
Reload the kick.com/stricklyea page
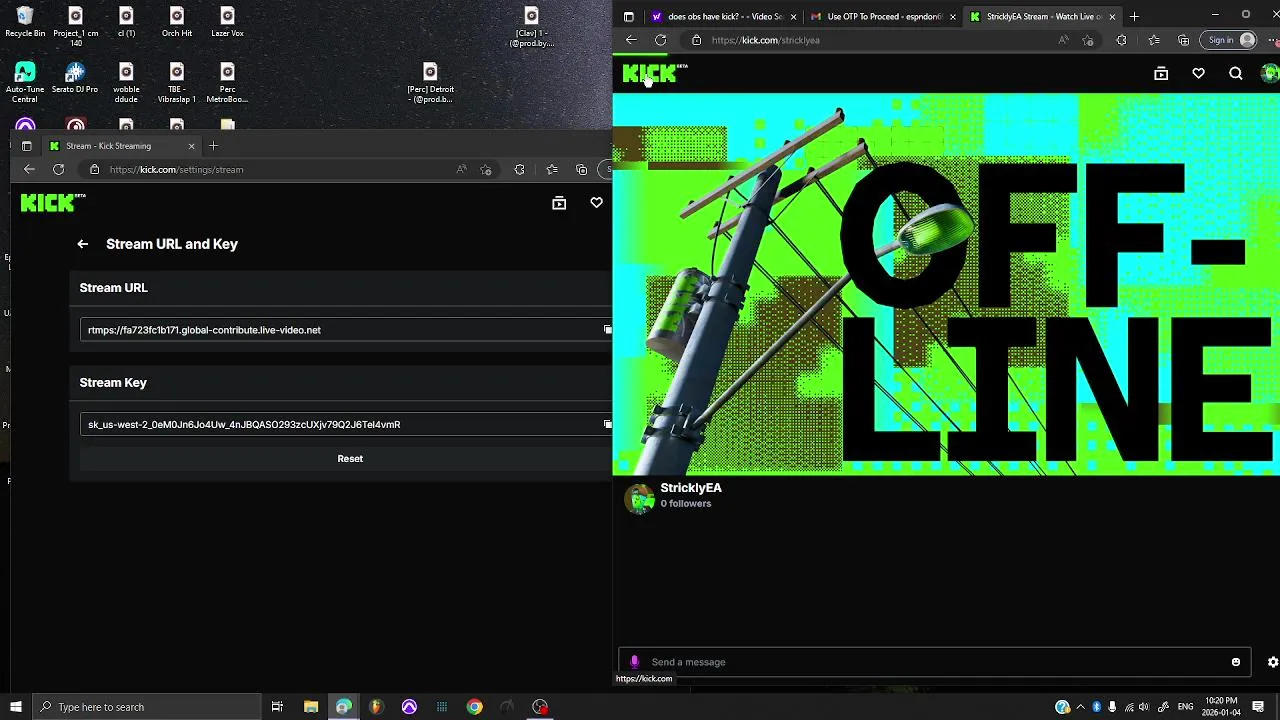(661, 40)
